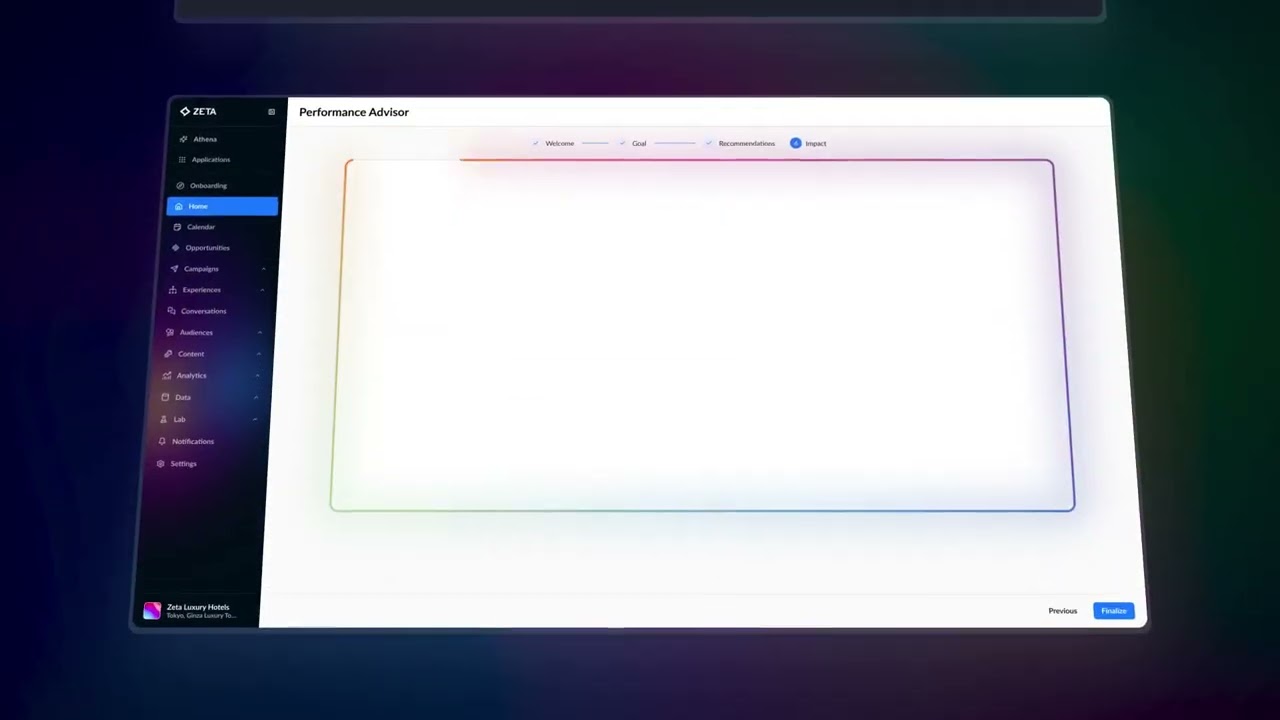Expand the Content menu chevron

click(x=259, y=354)
